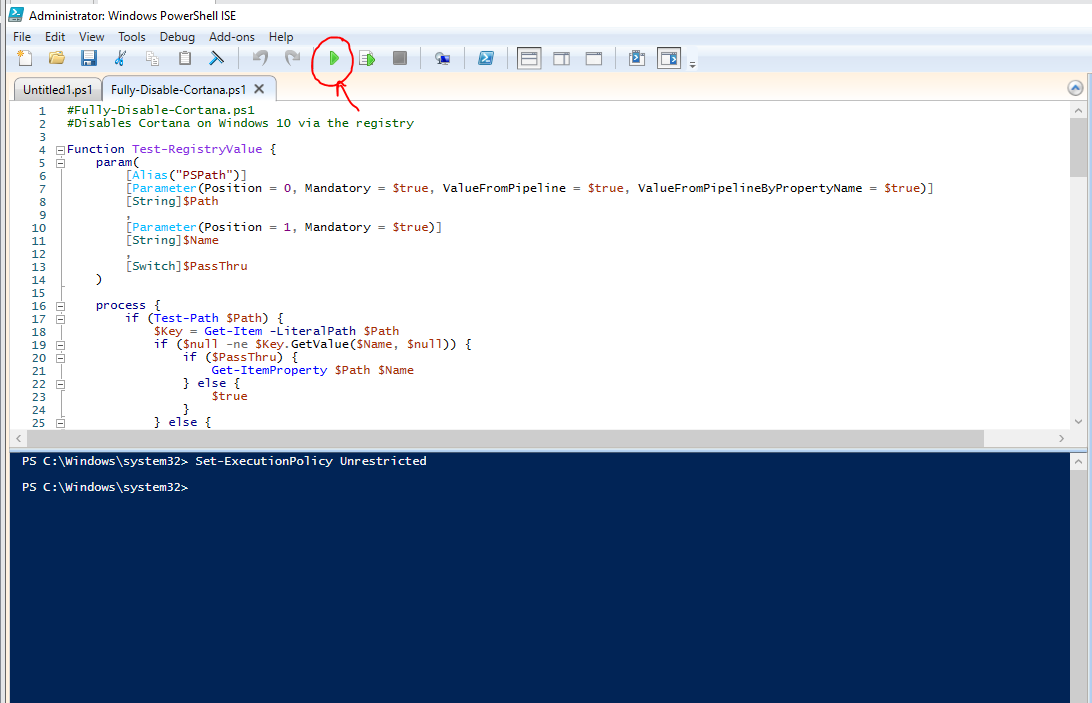
Task: Click the Redo arrow icon
Action: tap(292, 59)
